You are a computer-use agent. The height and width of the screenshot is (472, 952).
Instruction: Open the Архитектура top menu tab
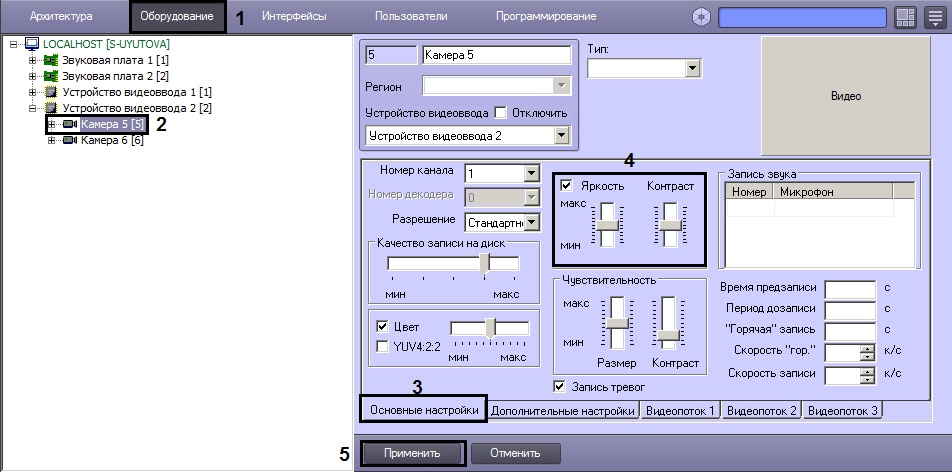pyautogui.click(x=61, y=17)
